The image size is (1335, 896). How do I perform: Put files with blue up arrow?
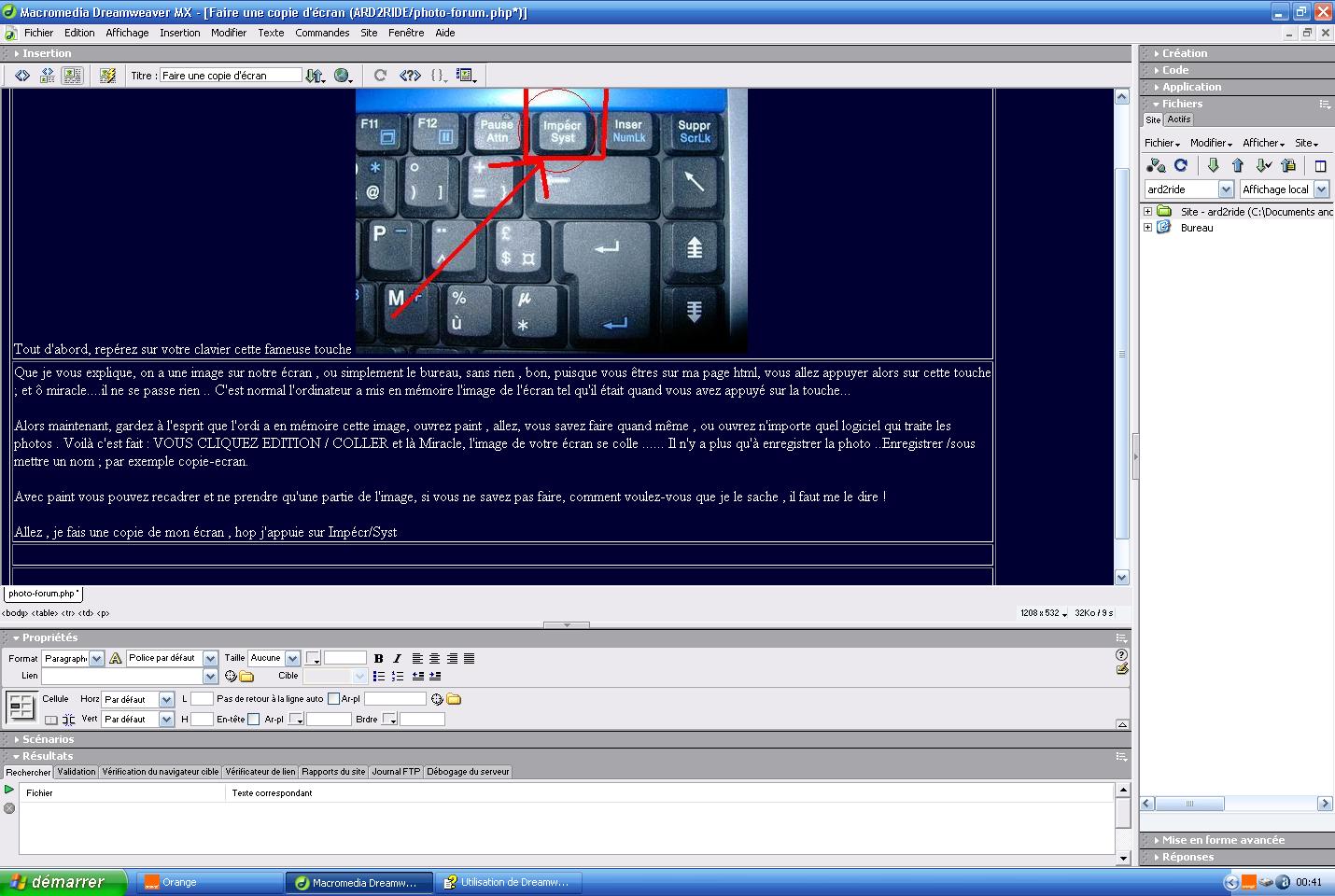point(1238,165)
